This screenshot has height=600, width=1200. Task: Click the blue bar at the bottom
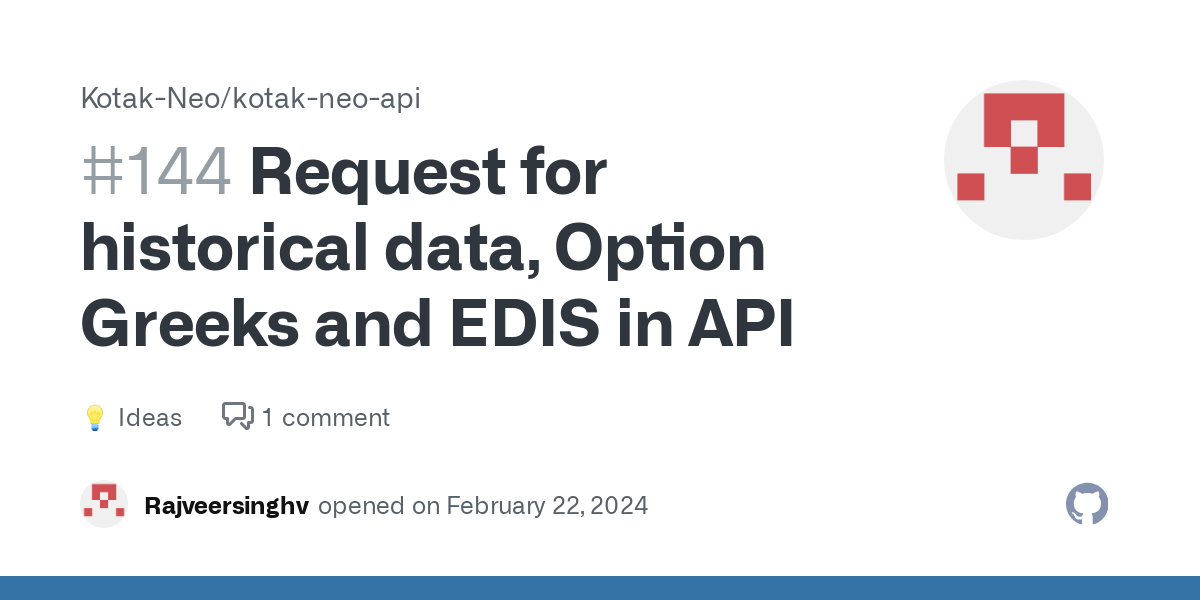point(600,588)
